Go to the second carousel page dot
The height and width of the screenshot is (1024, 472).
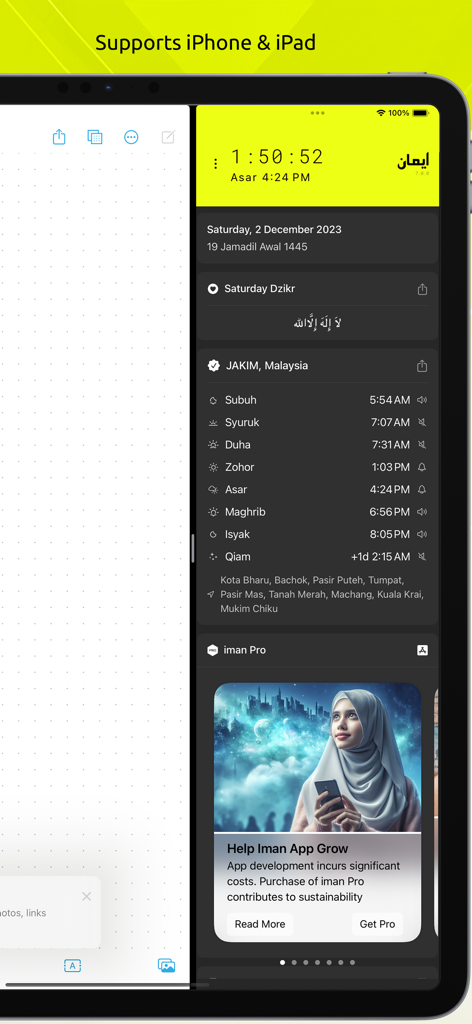click(294, 962)
